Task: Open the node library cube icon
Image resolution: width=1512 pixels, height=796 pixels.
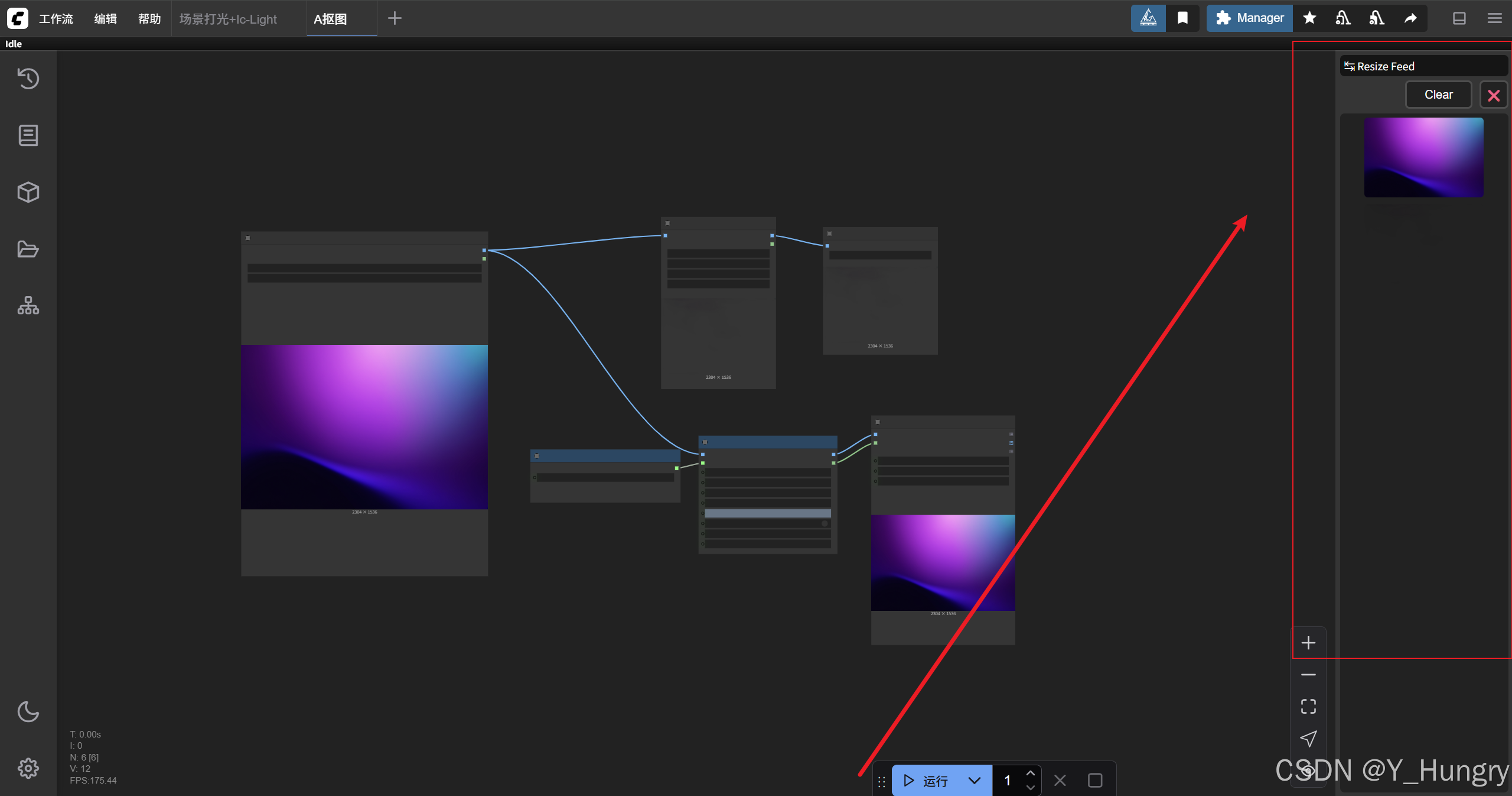Action: (28, 192)
